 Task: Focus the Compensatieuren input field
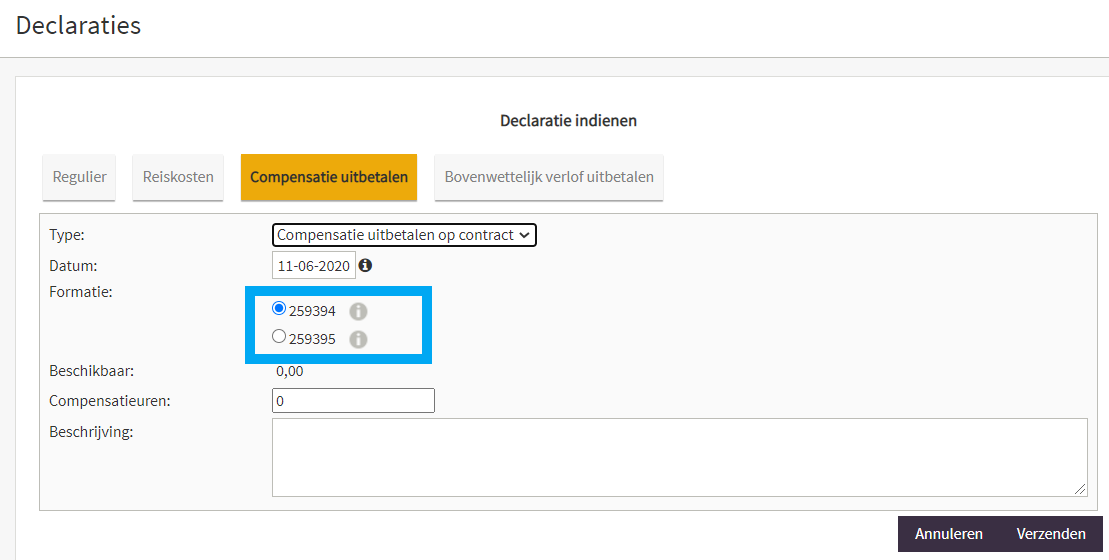click(353, 401)
